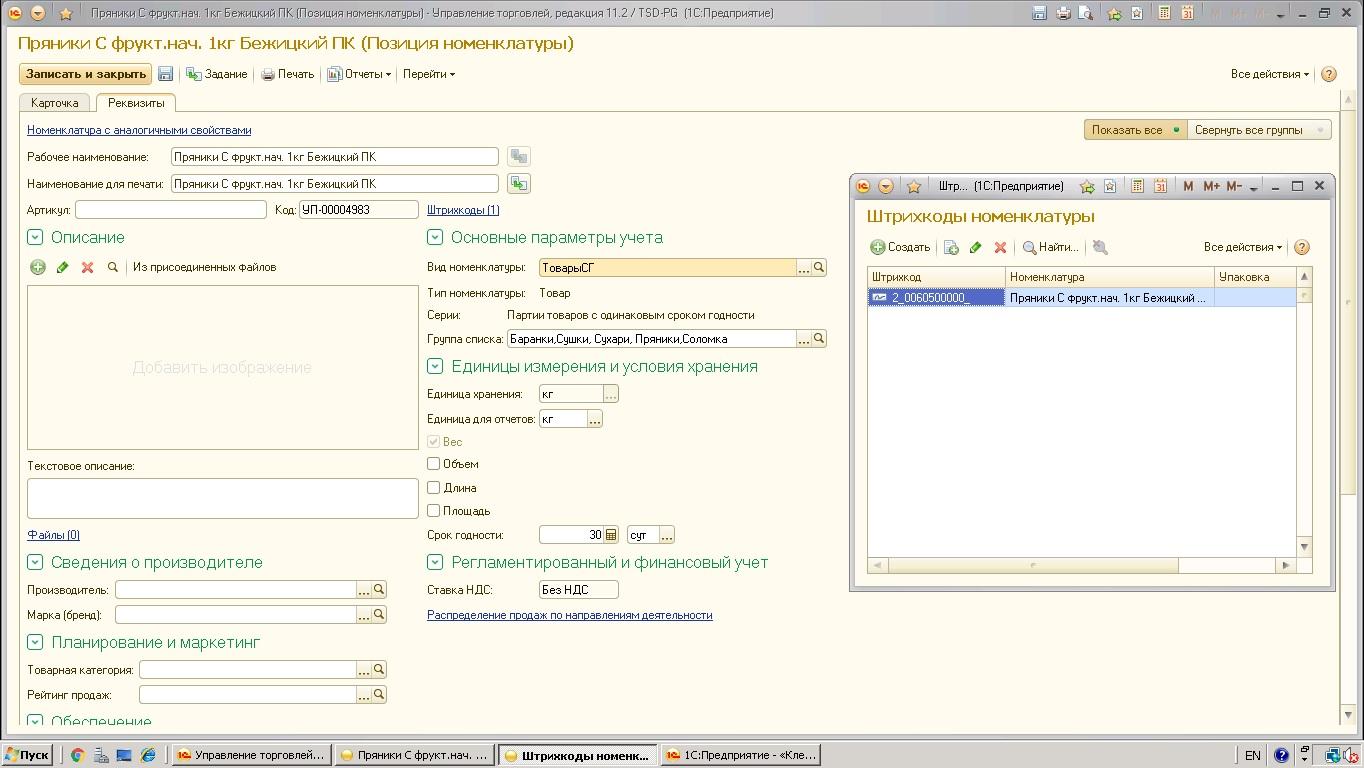Switch to the Реквизиты tab

pos(136,103)
